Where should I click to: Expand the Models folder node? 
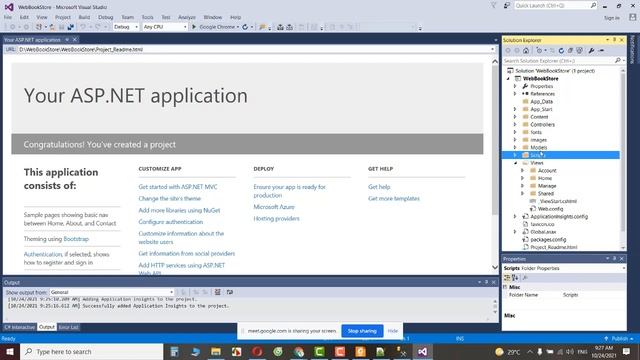pyautogui.click(x=515, y=147)
